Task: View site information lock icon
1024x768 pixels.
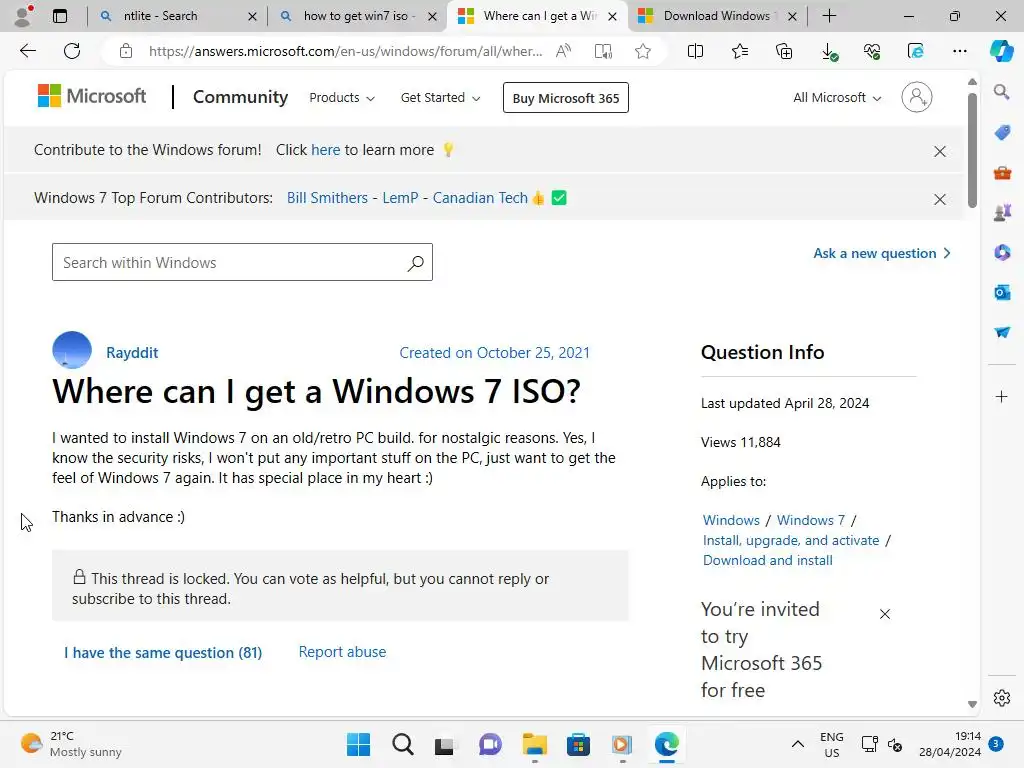Action: point(126,51)
